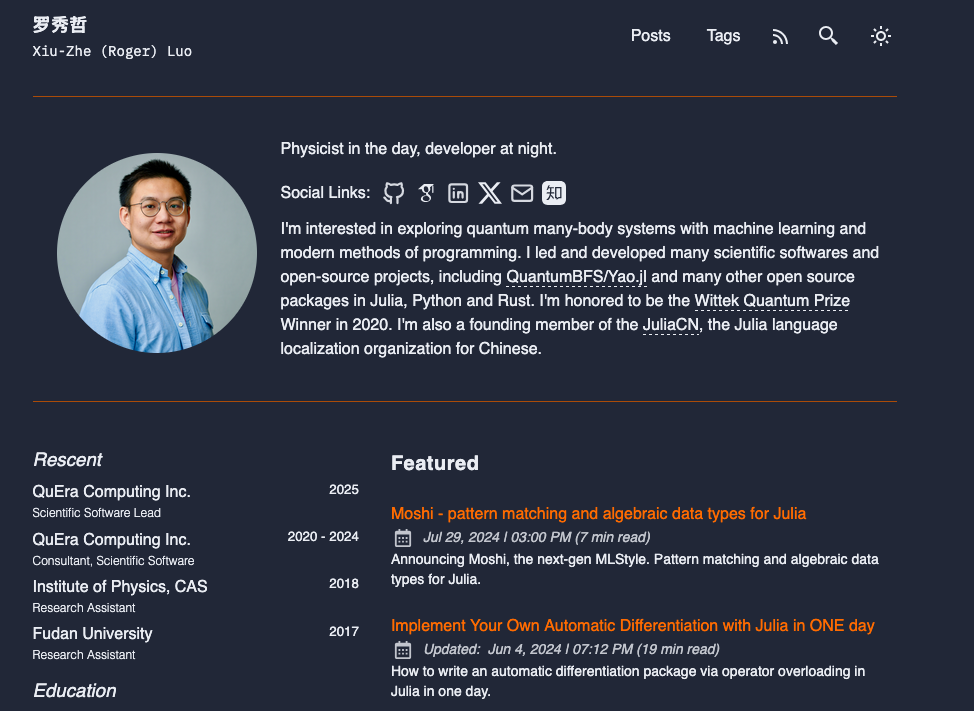Screen dimensions: 974x711
Task: Click the email envelope icon
Action: [522, 193]
